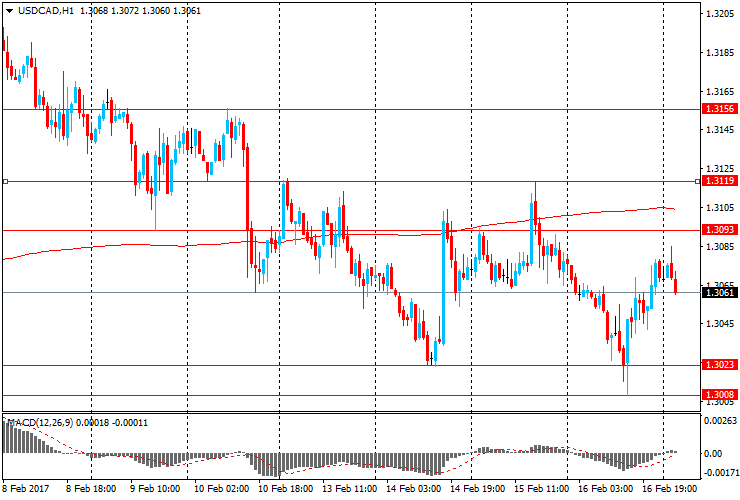The image size is (740, 500).
Task: Select the 1.3093 level price marker
Action: click(719, 230)
